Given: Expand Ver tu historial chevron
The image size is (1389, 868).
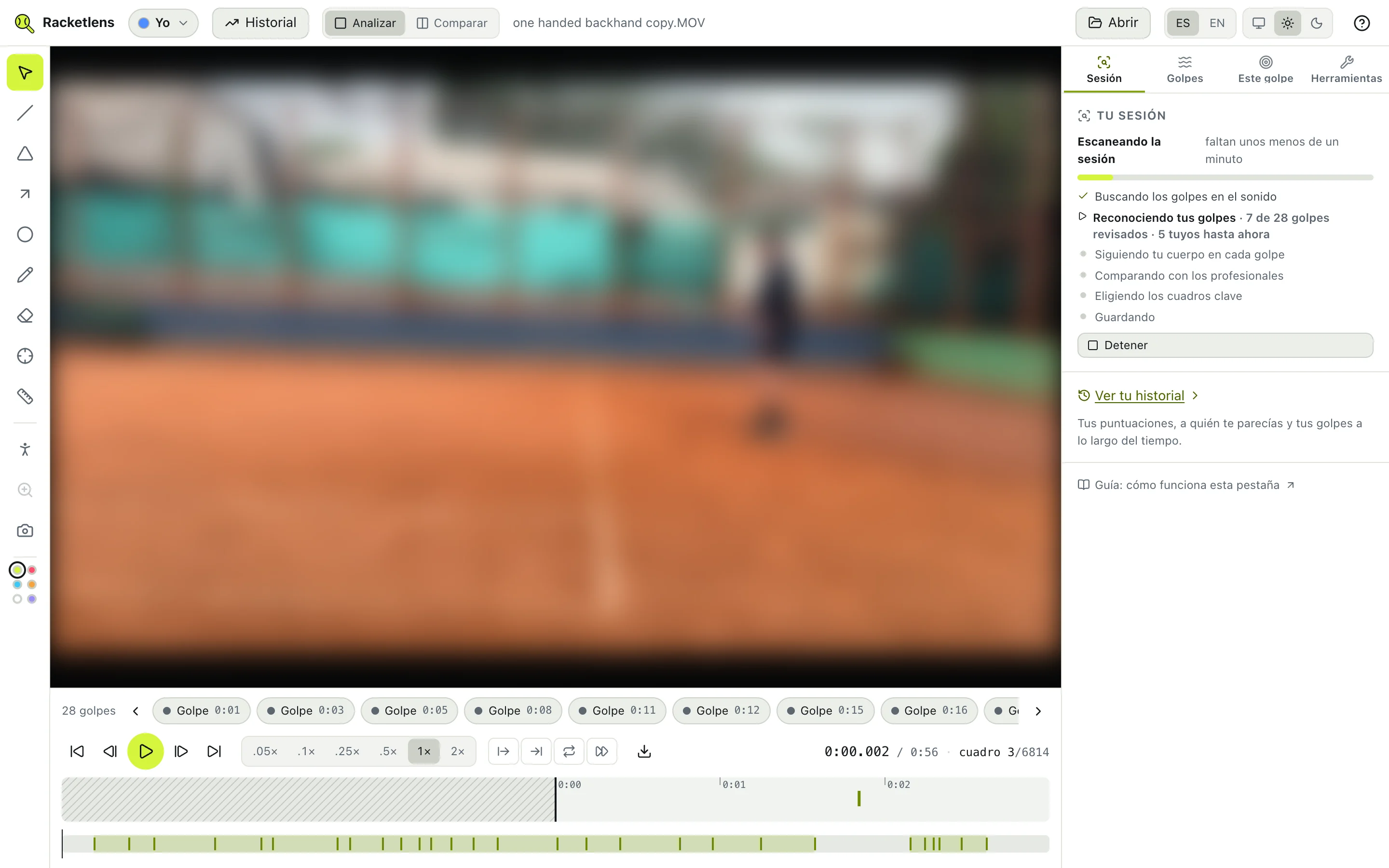Looking at the screenshot, I should (1195, 395).
